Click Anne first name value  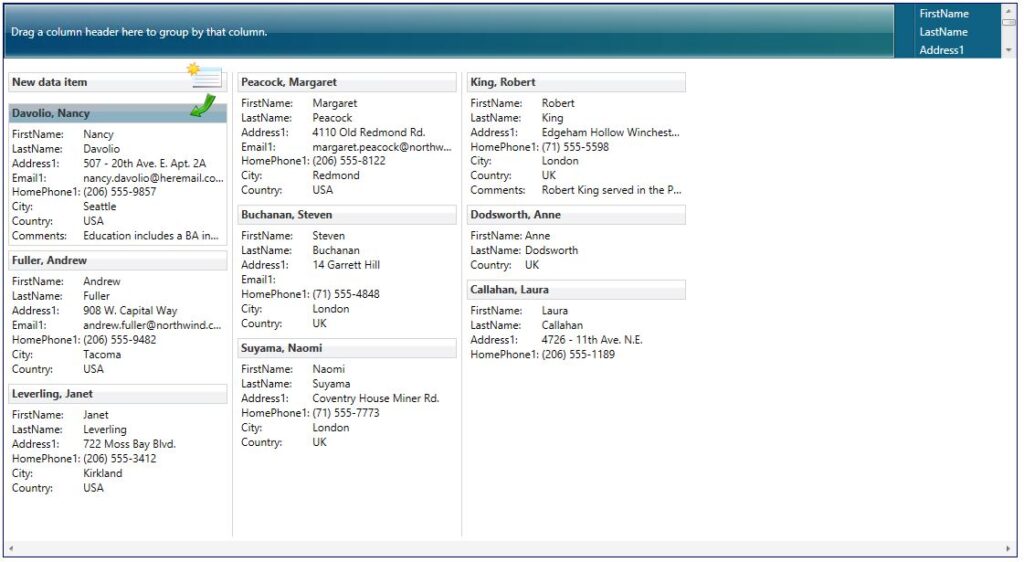click(537, 236)
